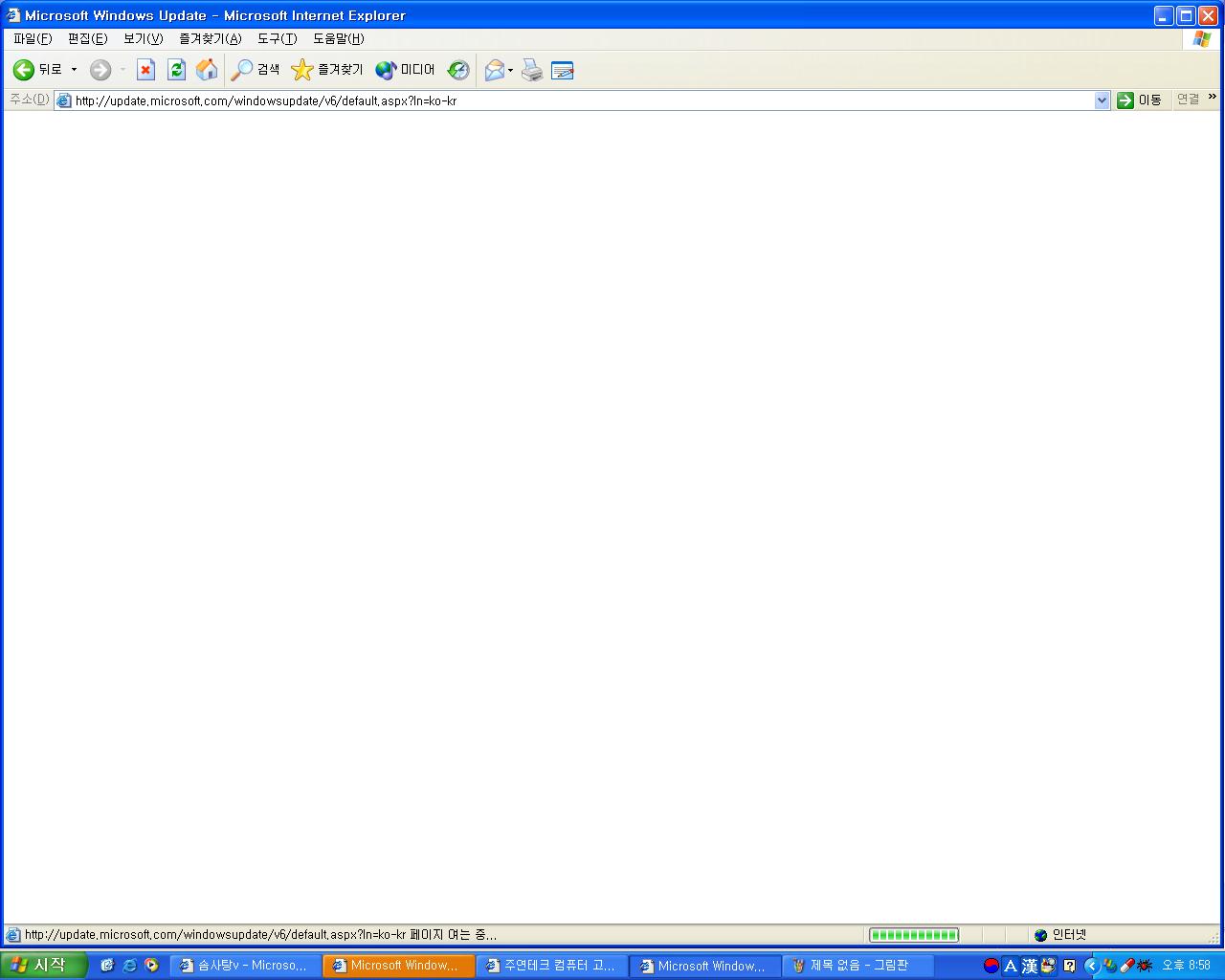
Task: Open the 보기(V) menu
Action: coord(143,38)
